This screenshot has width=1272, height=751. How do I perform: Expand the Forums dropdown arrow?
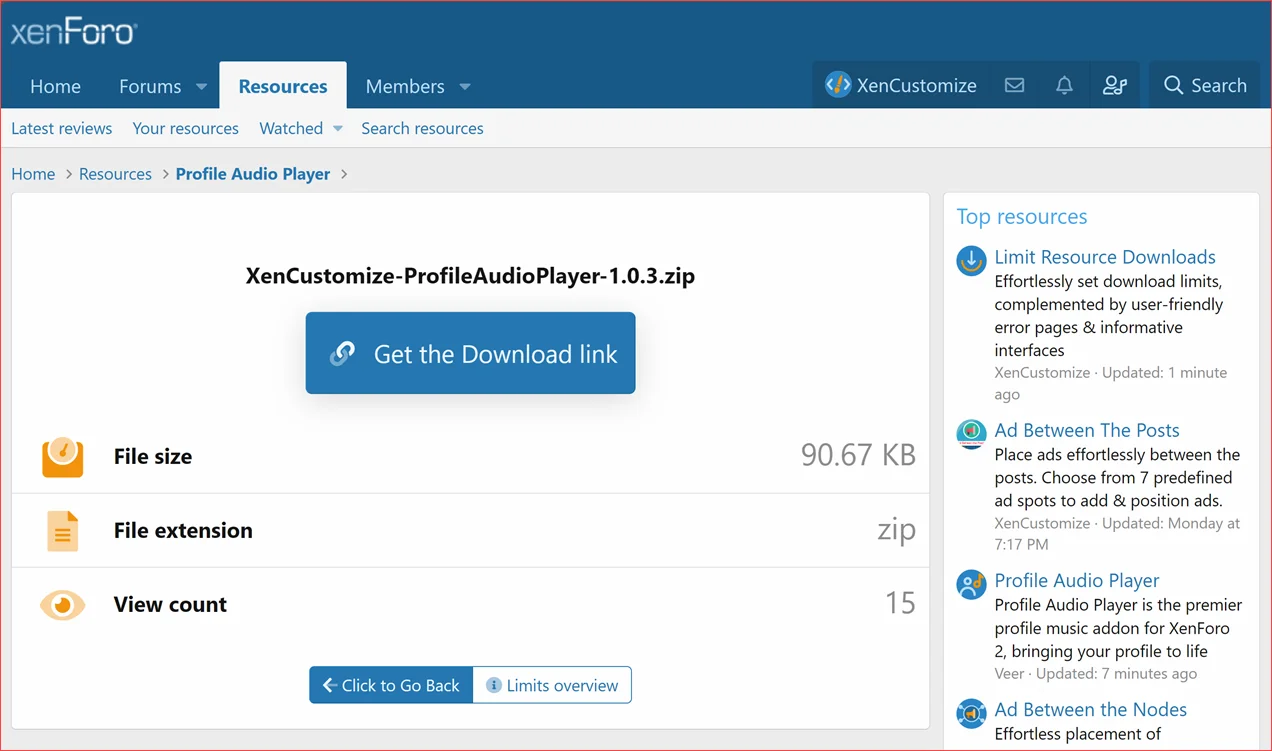click(x=200, y=86)
